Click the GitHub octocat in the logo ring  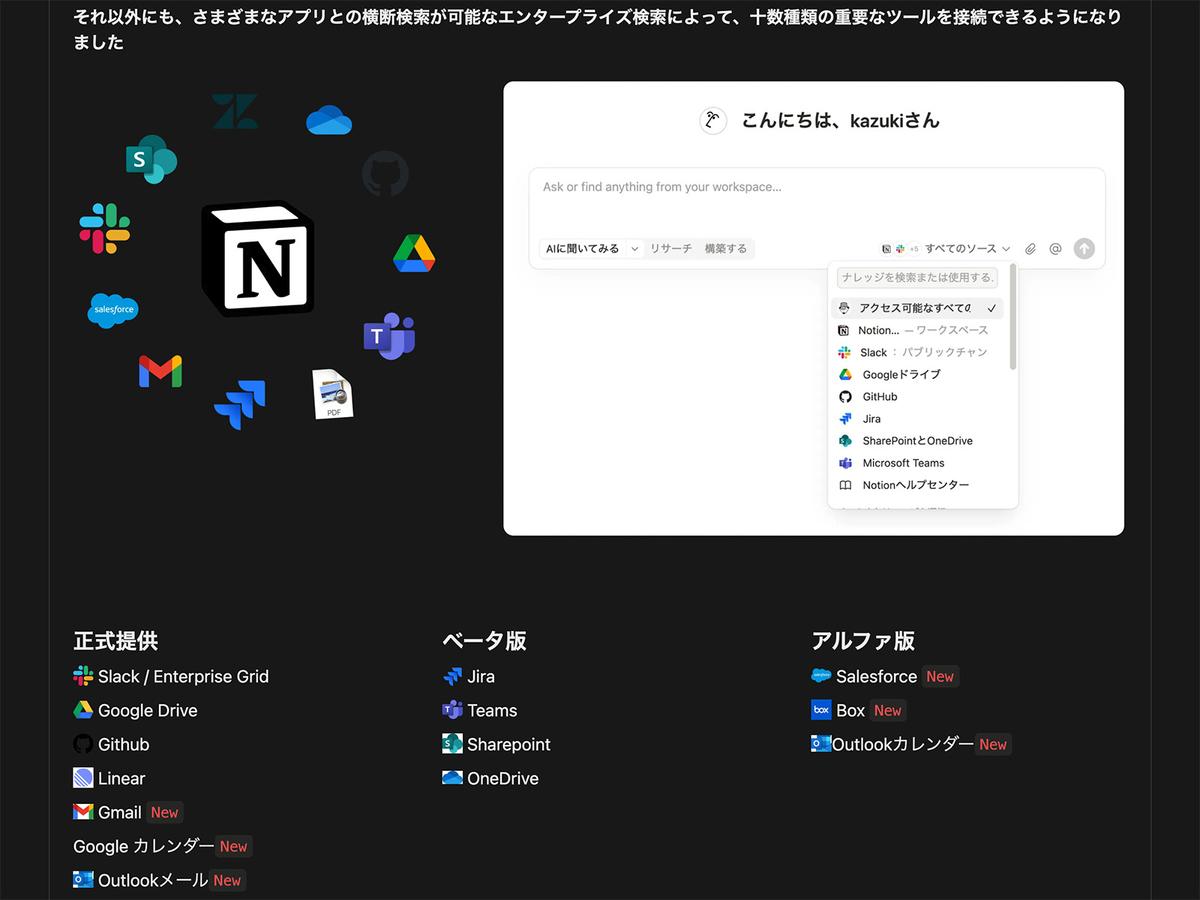[x=385, y=174]
